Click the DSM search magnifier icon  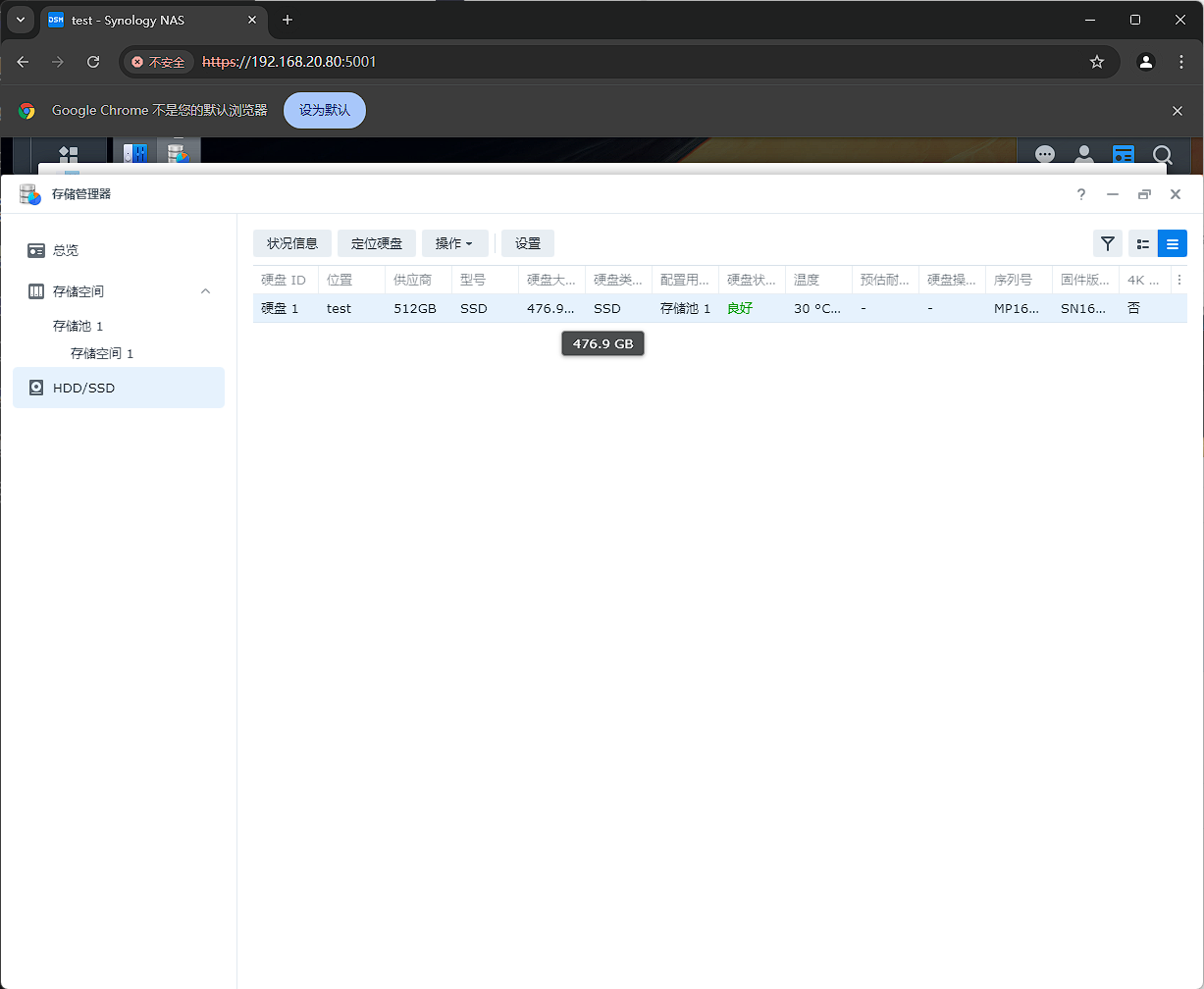point(1163,155)
